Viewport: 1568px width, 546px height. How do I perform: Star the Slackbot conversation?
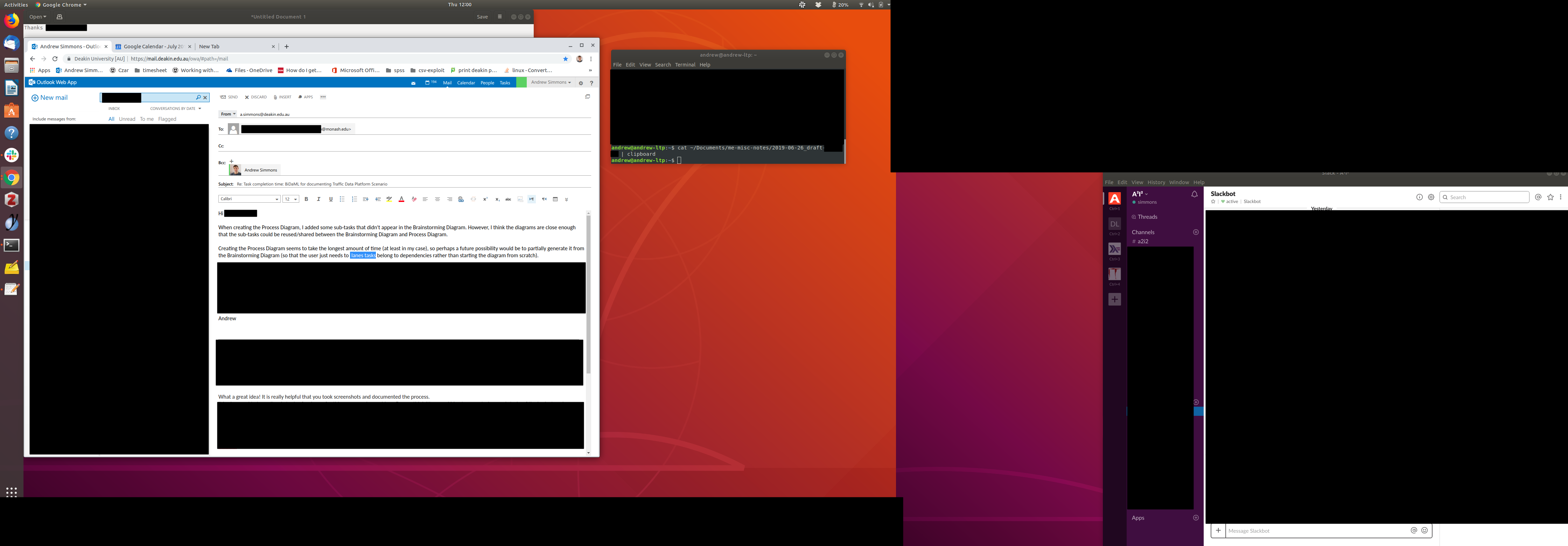point(1213,202)
